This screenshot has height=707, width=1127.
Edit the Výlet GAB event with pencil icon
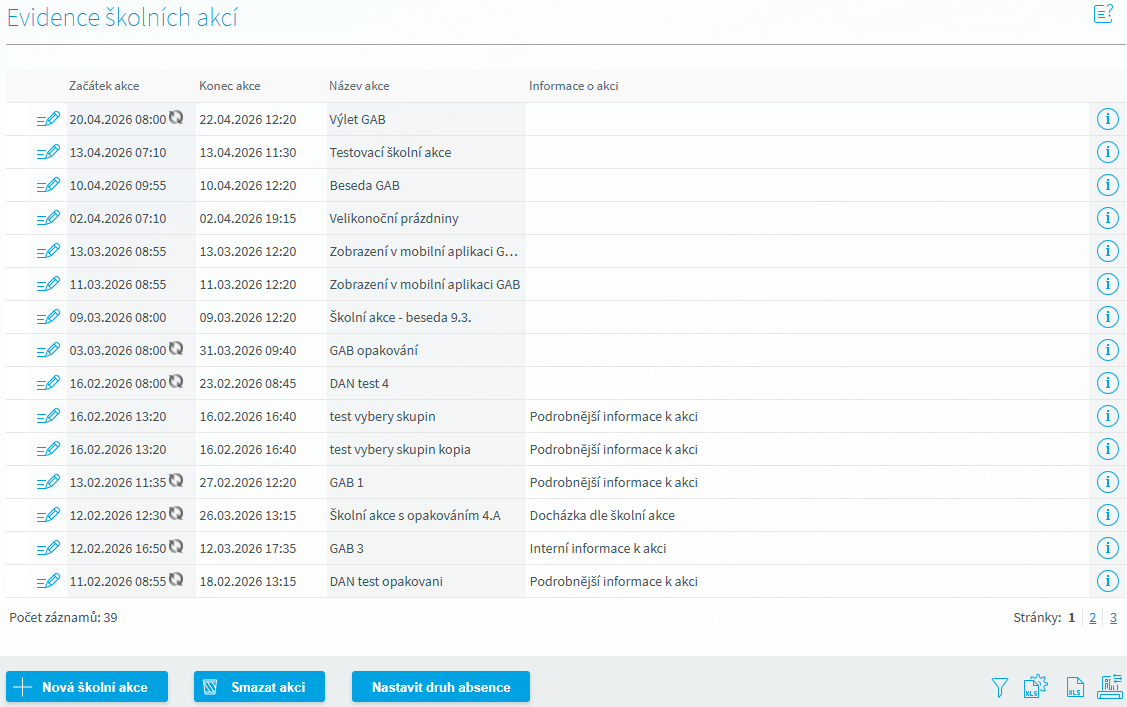[48, 119]
